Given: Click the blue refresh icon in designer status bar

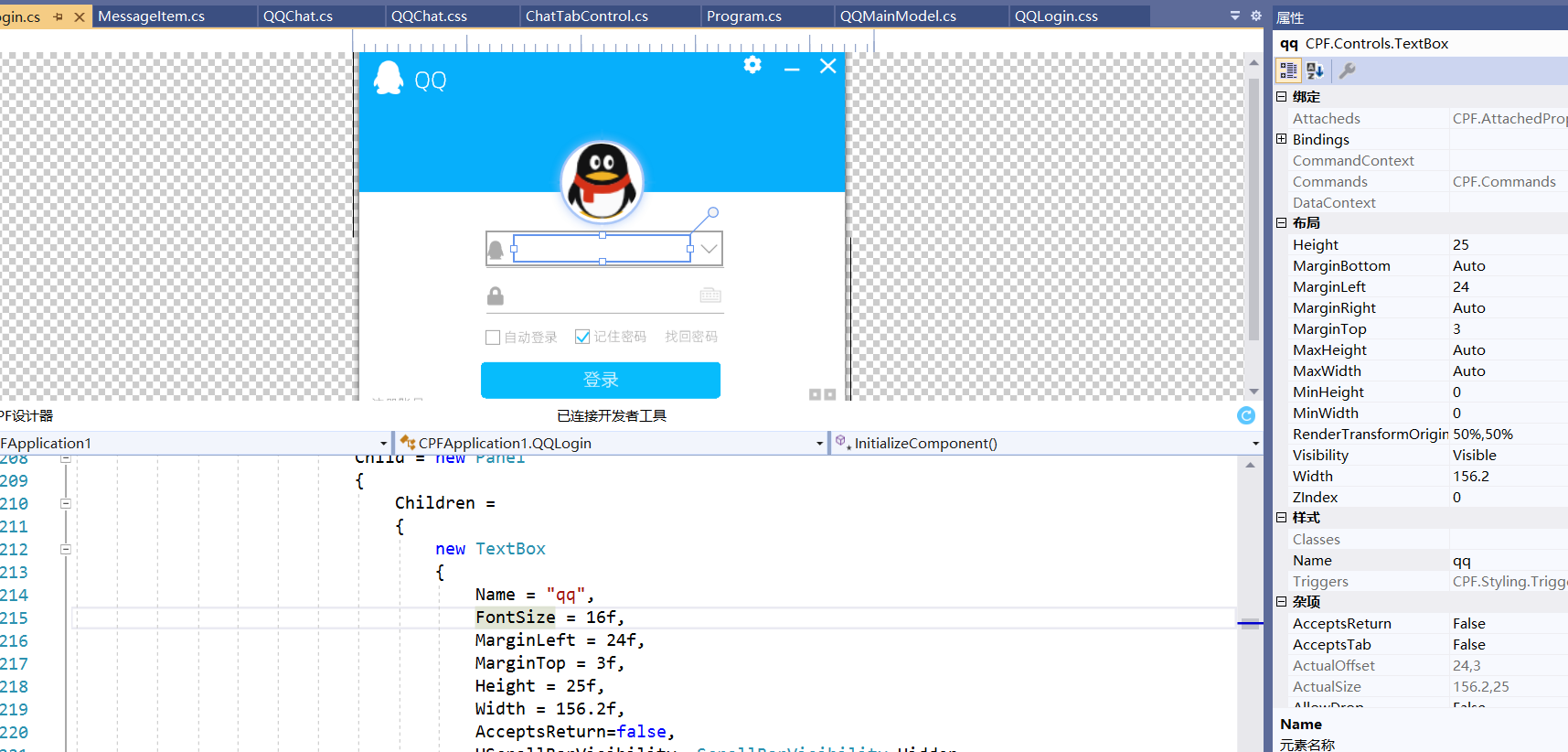Looking at the screenshot, I should click(1245, 415).
